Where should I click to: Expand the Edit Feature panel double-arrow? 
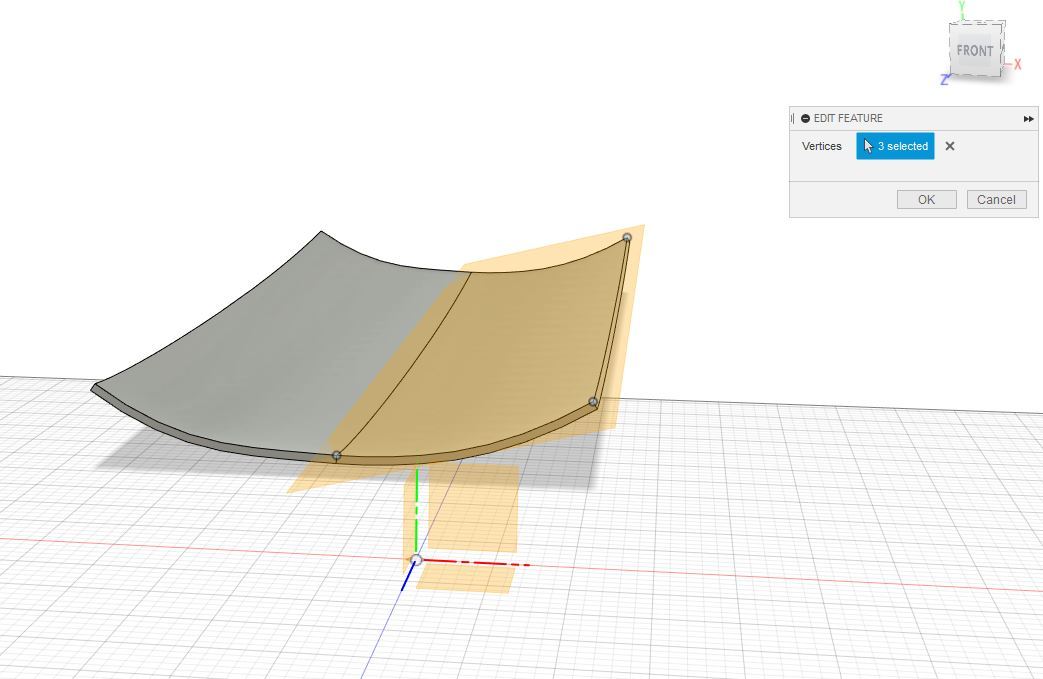pyautogui.click(x=1028, y=119)
